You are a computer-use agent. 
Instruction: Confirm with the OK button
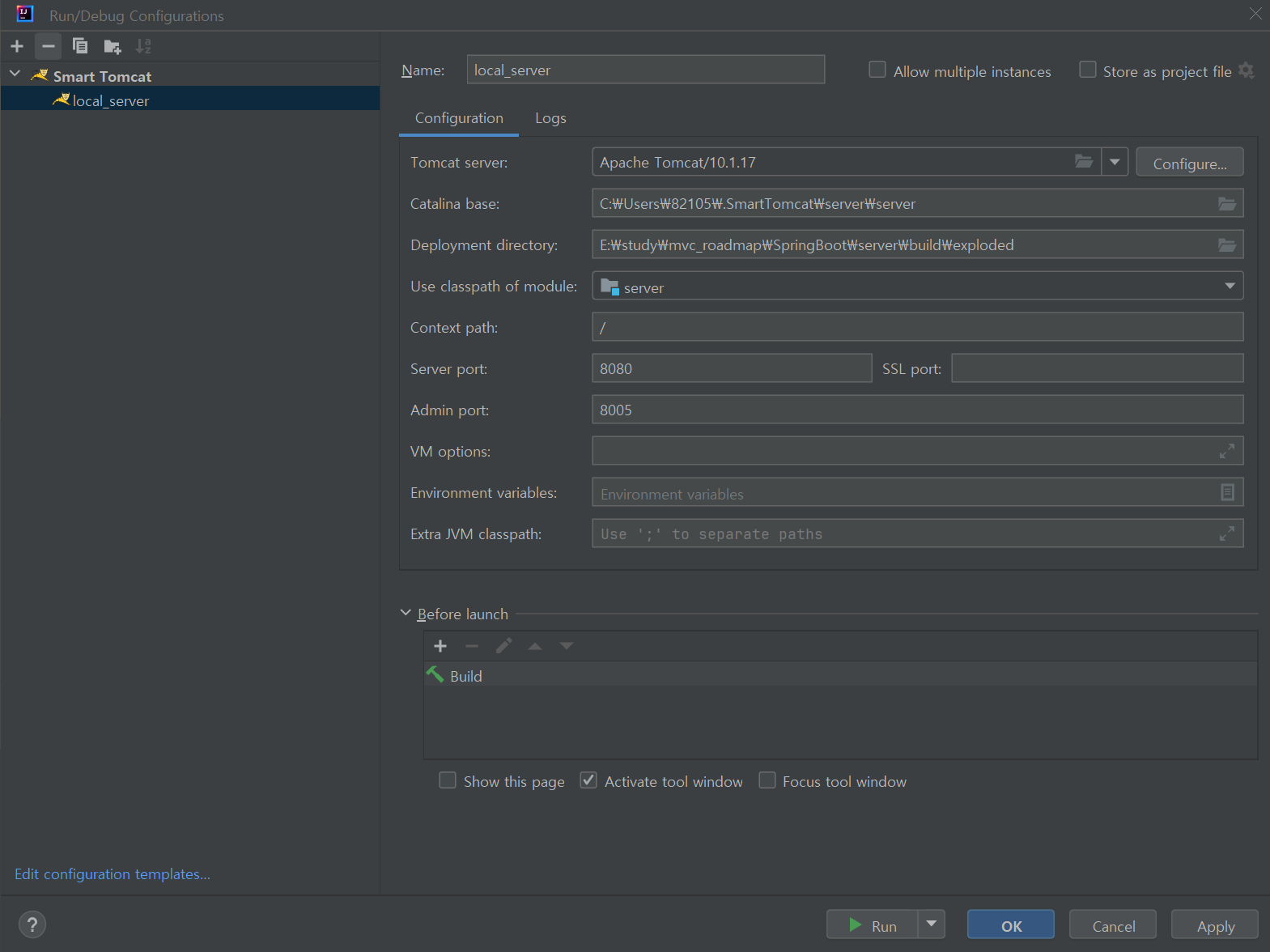pos(1011,924)
